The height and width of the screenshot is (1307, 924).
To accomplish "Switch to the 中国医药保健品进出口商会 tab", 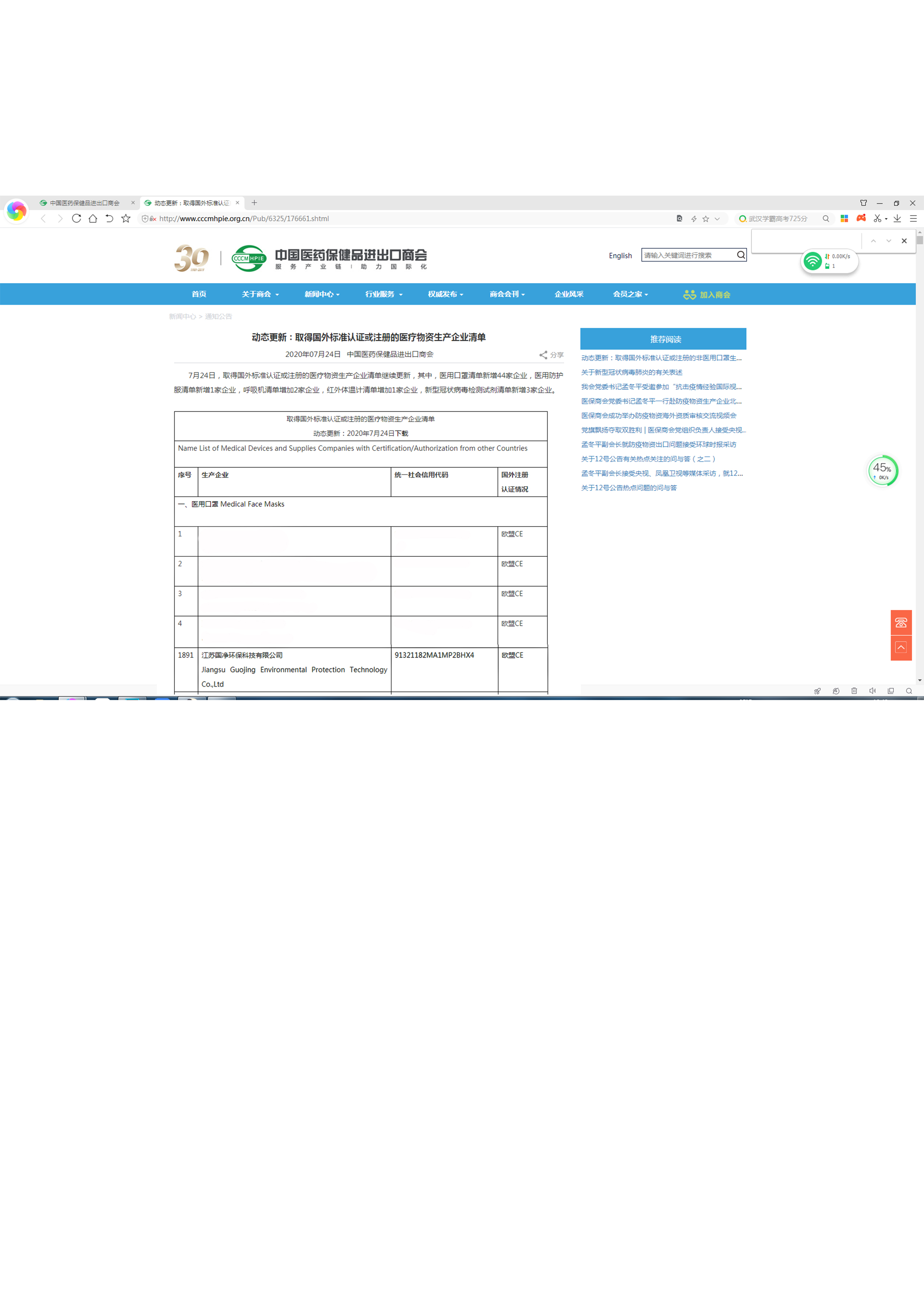I will tap(85, 203).
